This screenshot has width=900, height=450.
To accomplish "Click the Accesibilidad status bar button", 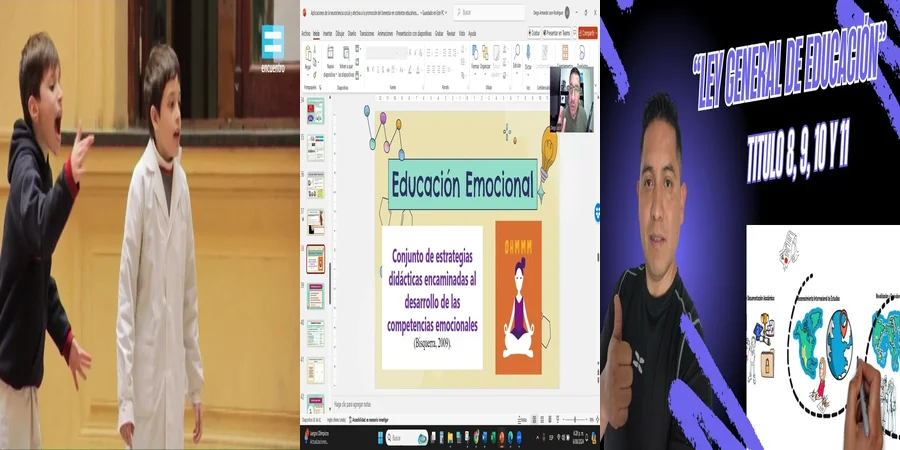I will 368,420.
